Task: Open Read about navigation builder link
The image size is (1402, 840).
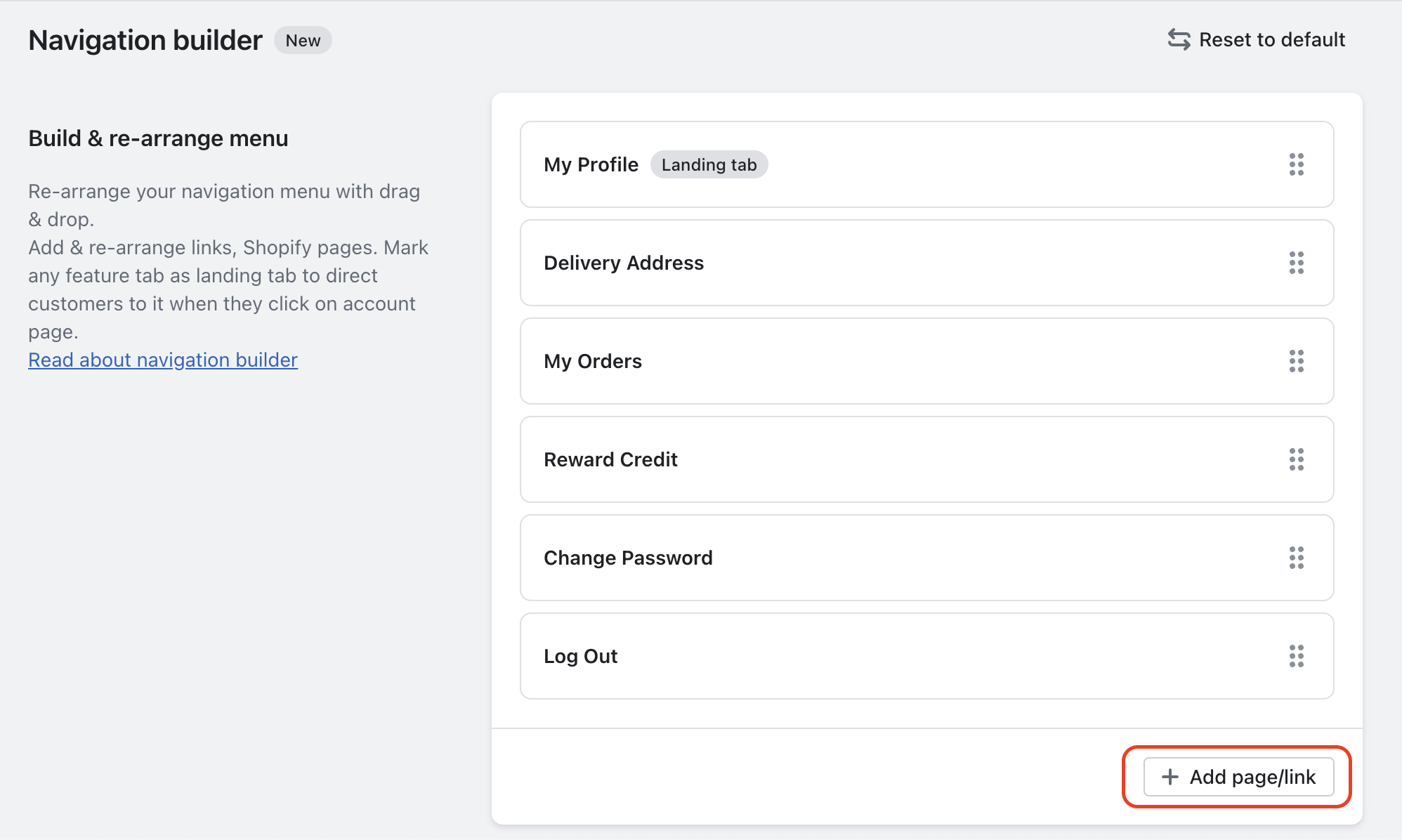Action: [x=163, y=360]
